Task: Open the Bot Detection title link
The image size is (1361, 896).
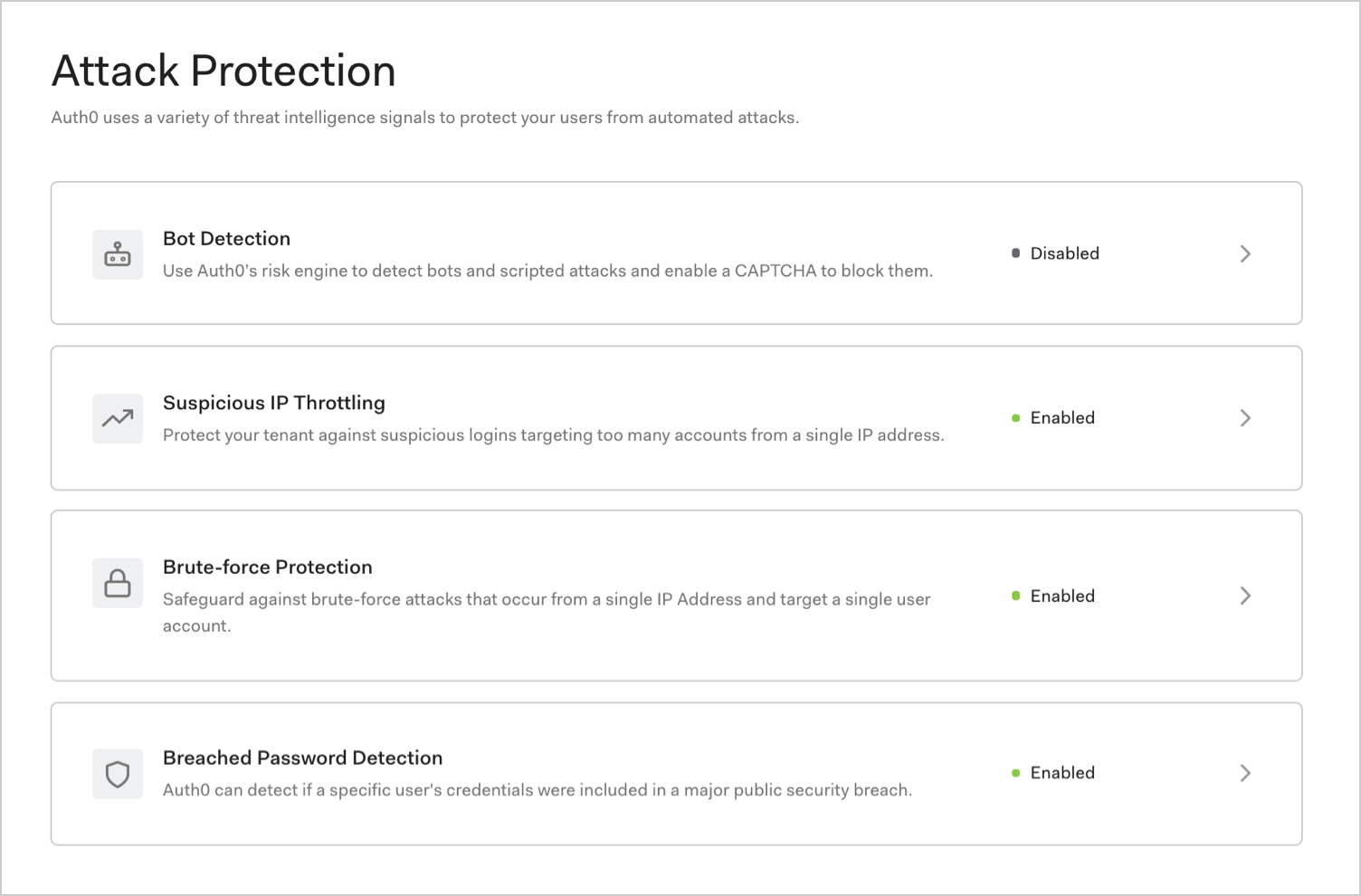Action: coord(226,238)
